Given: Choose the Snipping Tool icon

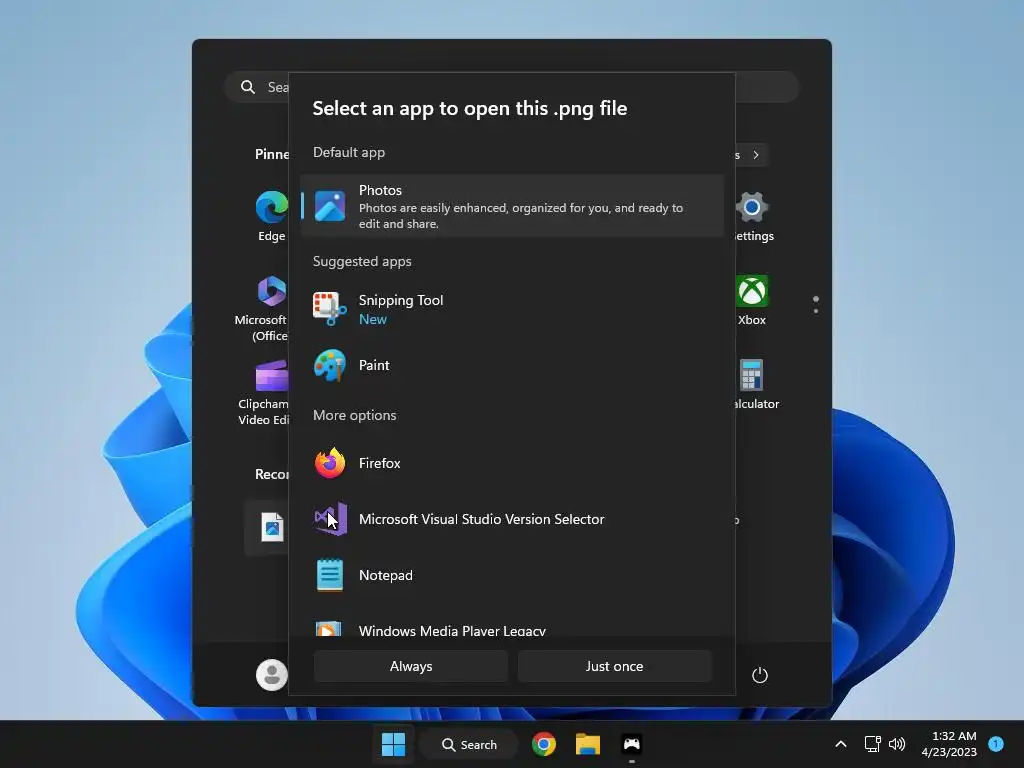Looking at the screenshot, I should pos(330,309).
